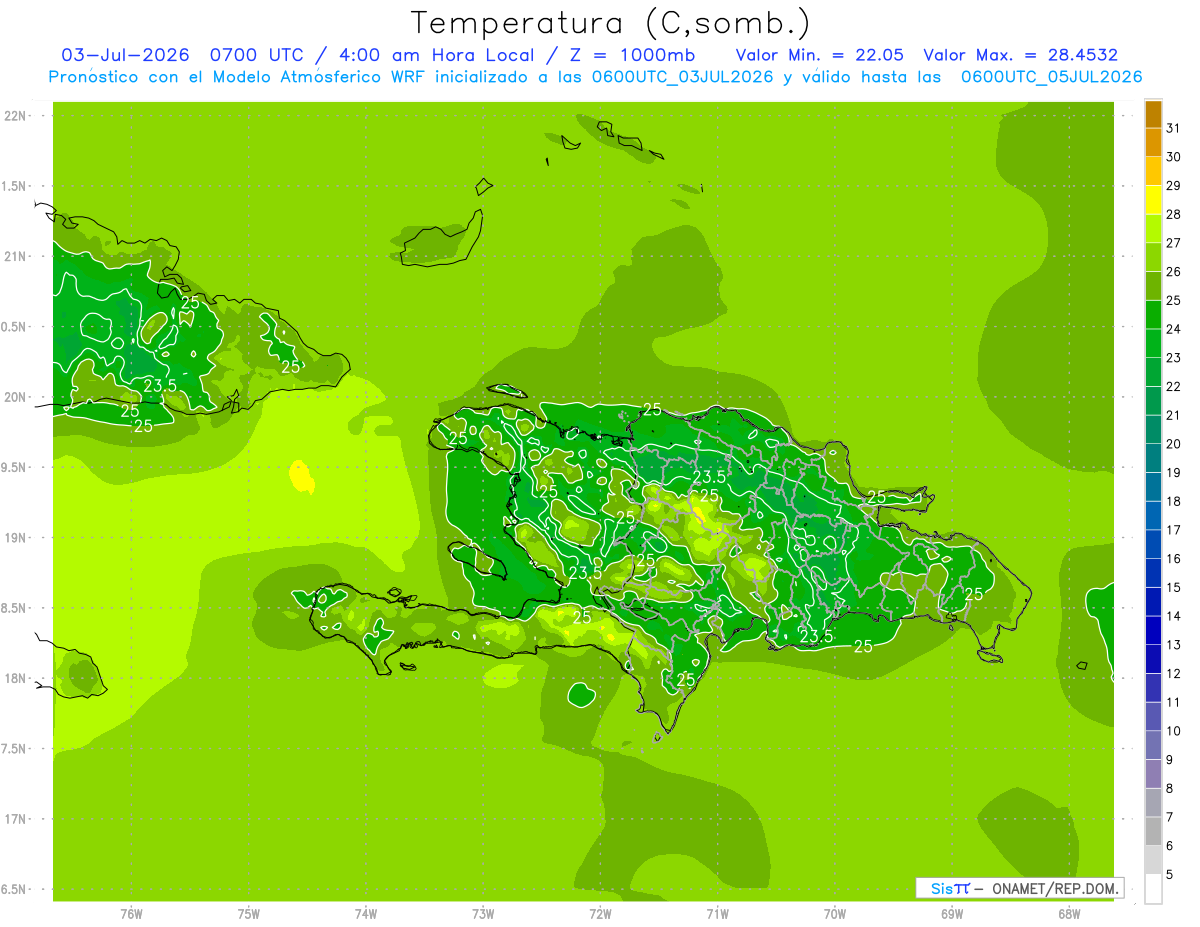This screenshot has height=927, width=1200.
Task: Click the Valor Max. = 28.4532 readout
Action: pos(1021,55)
